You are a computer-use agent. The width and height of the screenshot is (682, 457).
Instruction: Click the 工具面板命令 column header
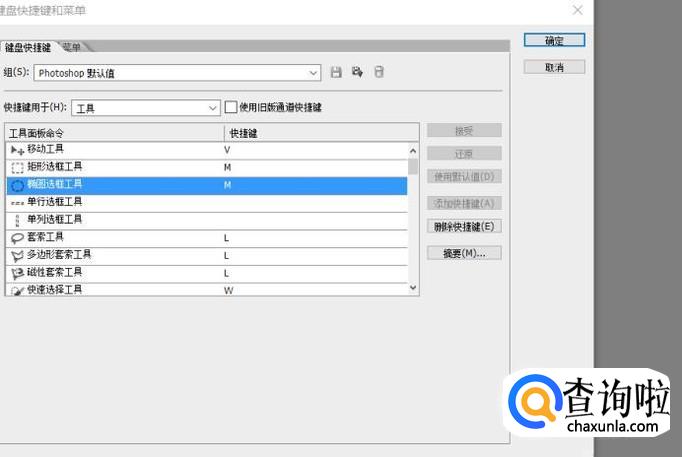[x=114, y=133]
